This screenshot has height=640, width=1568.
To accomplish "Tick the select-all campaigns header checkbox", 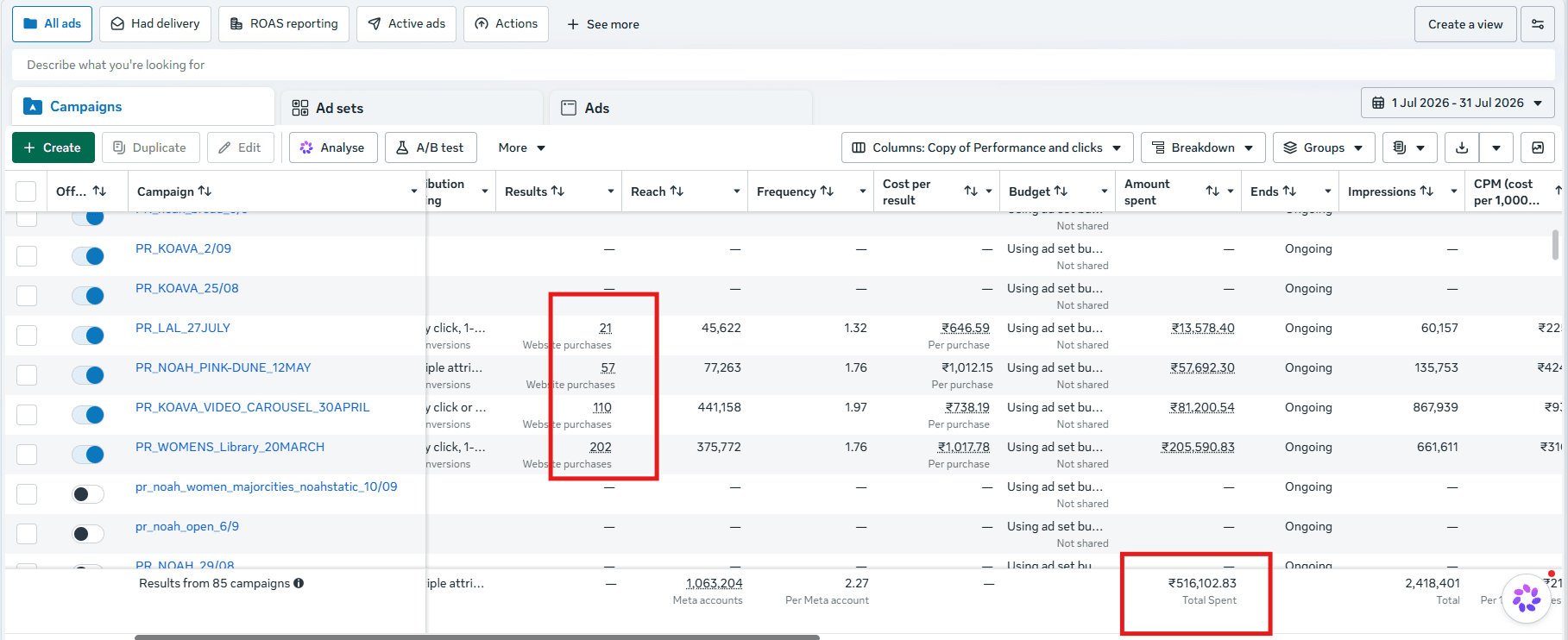I will 27,191.
